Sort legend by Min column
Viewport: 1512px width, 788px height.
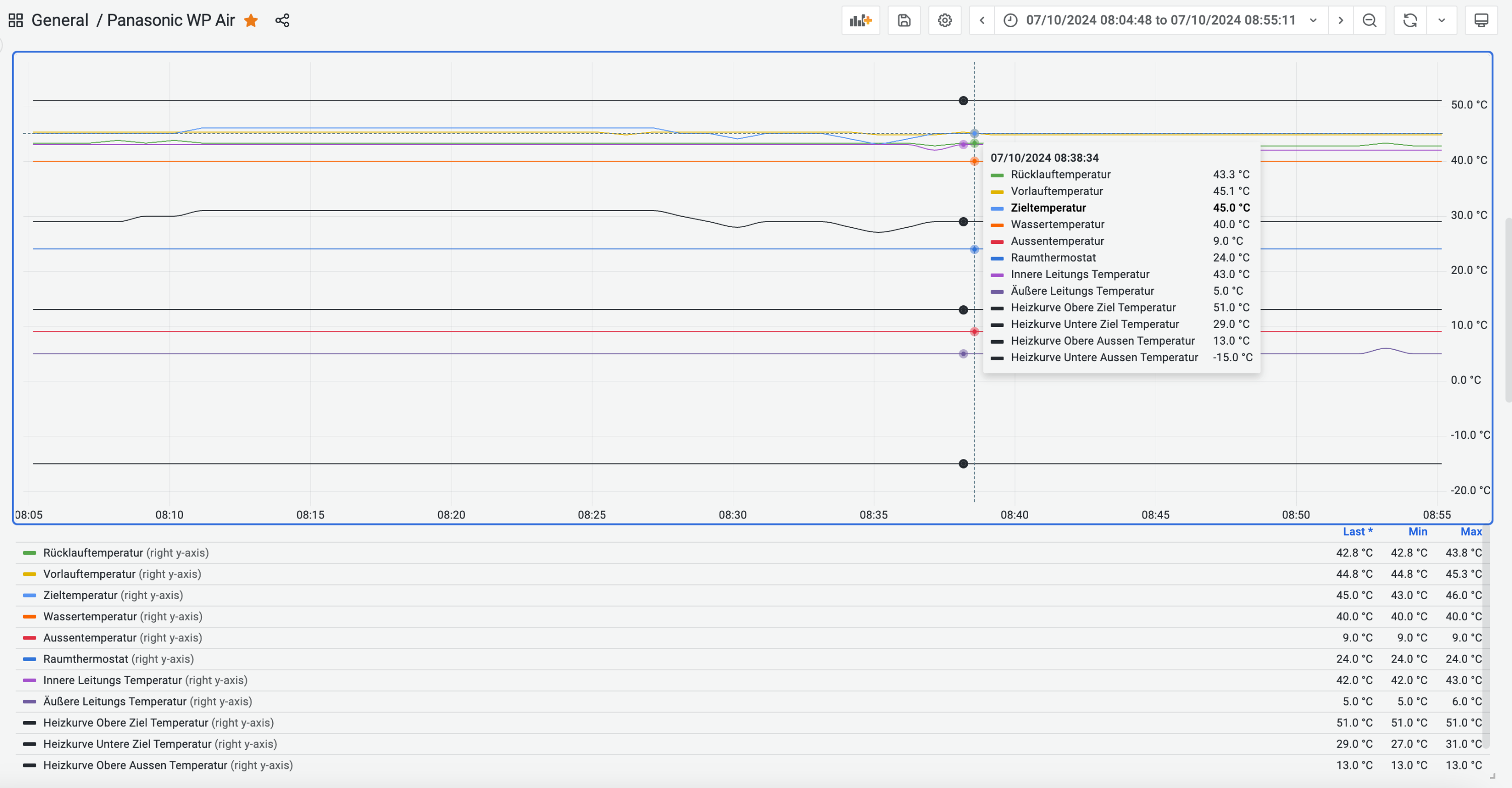(x=1417, y=532)
